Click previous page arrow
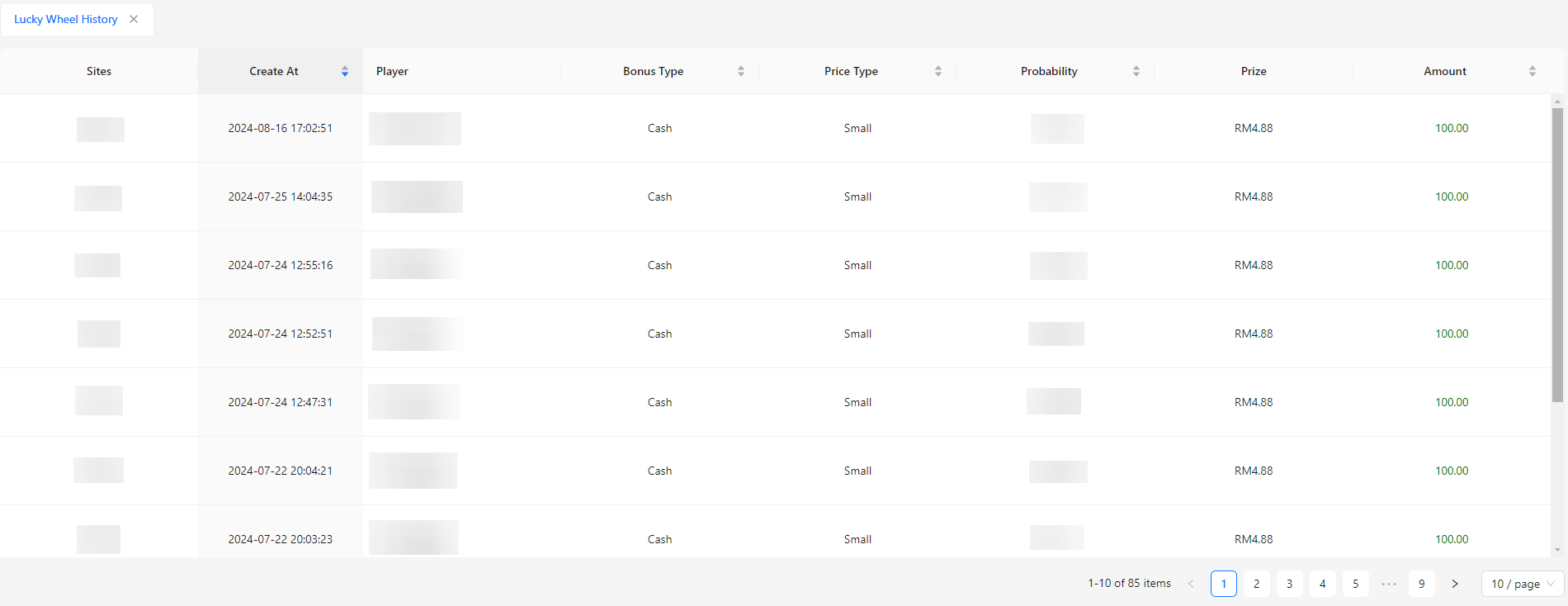Image resolution: width=1568 pixels, height=606 pixels. tap(1191, 584)
